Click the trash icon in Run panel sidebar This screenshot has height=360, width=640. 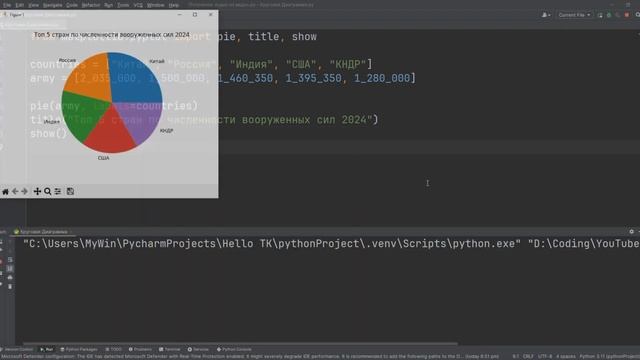click(10, 287)
